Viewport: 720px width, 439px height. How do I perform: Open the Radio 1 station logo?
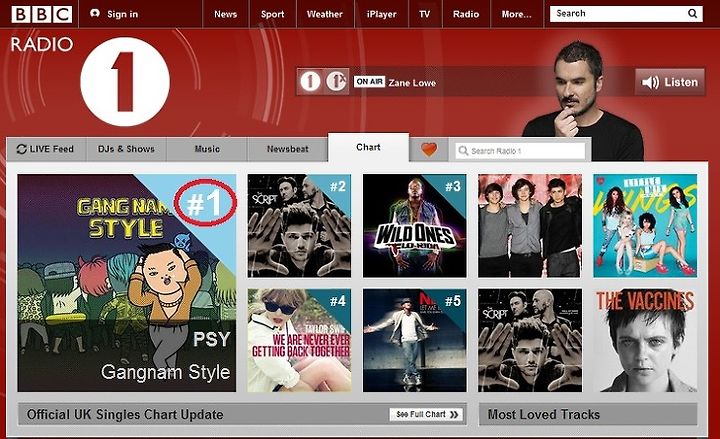125,82
